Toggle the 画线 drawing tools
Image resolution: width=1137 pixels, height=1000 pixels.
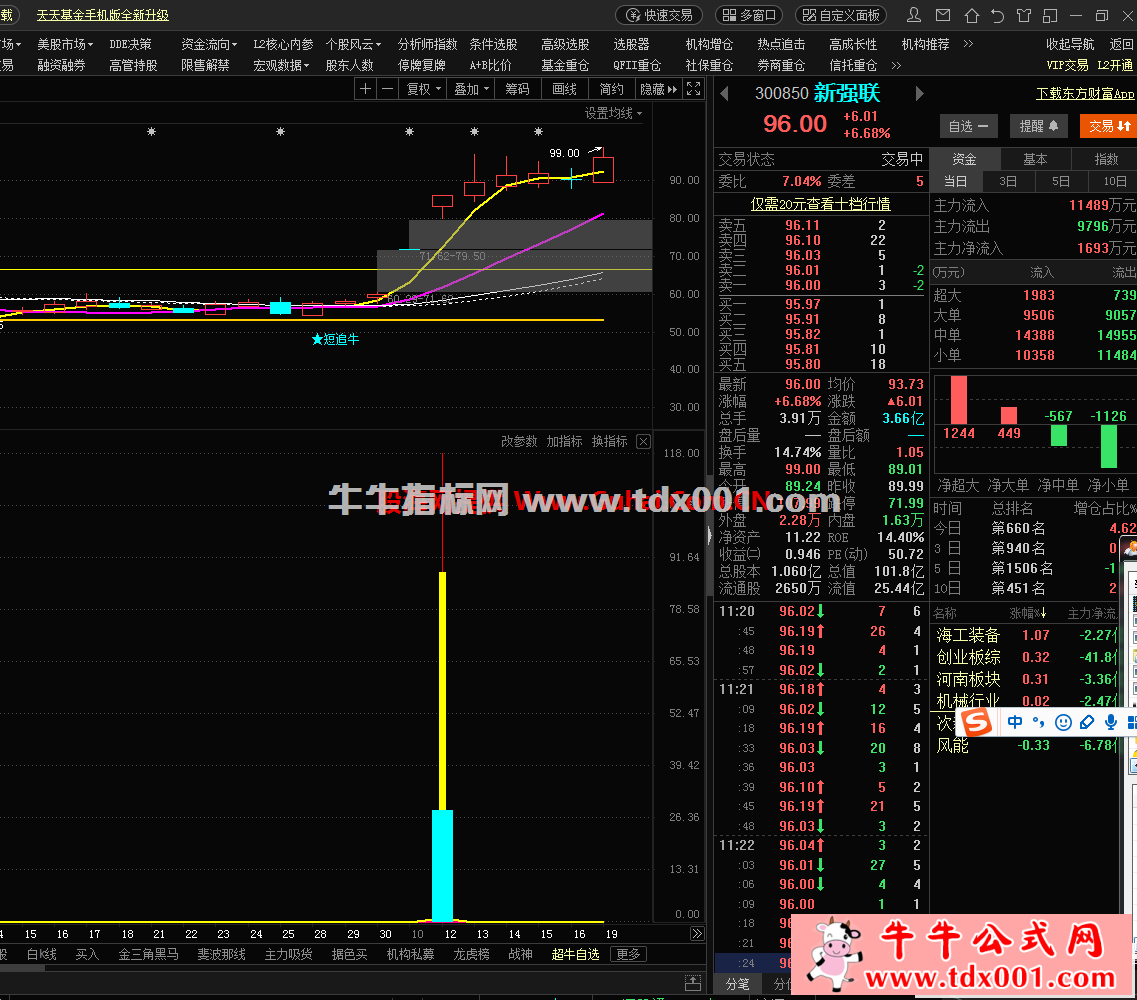click(564, 89)
